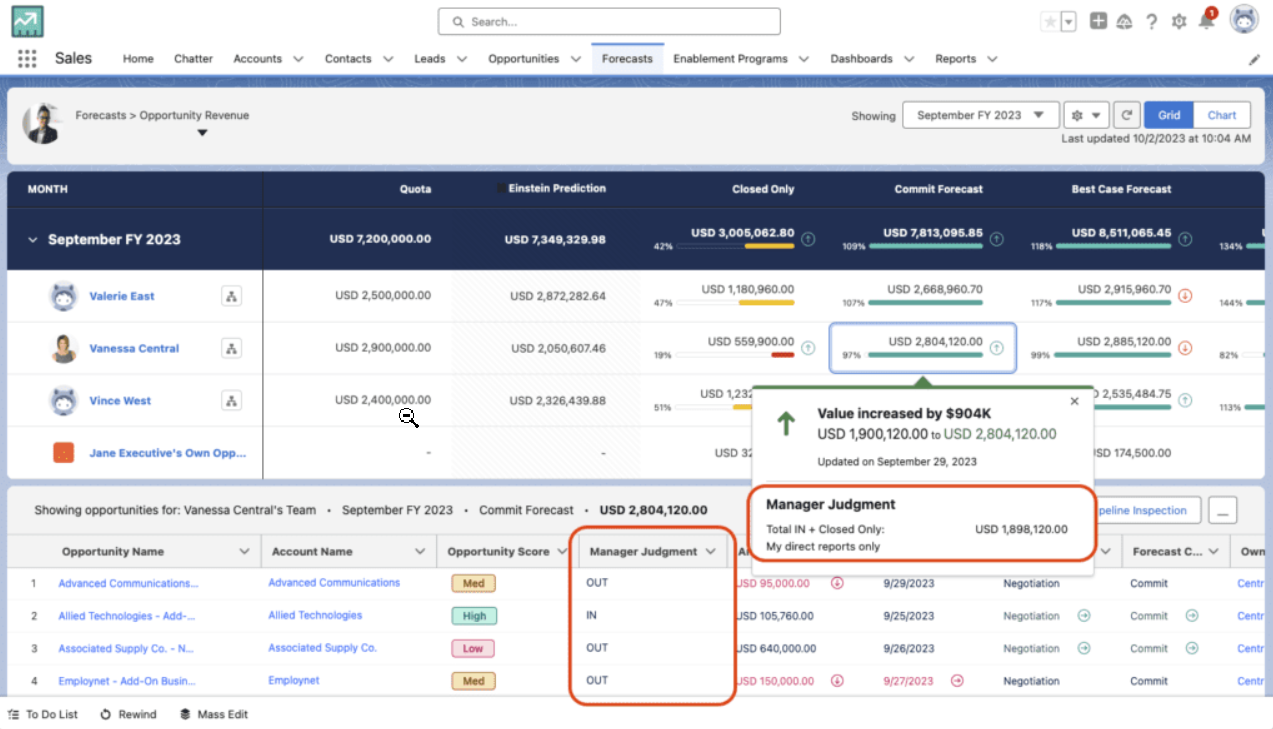Show hierarchy for Valerie East
The height and width of the screenshot is (729, 1273).
point(231,296)
